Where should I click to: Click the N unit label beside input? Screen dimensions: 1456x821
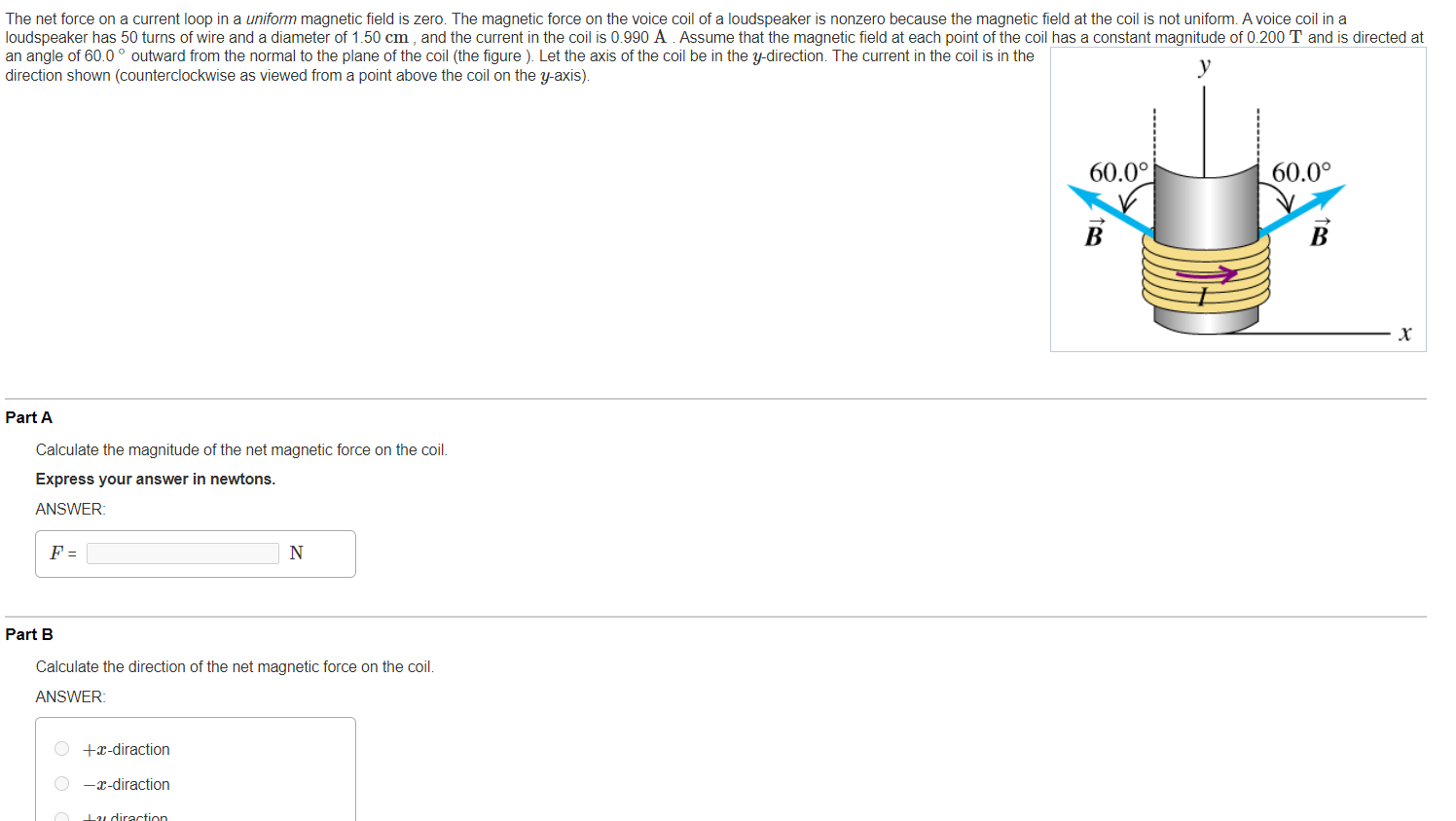pyautogui.click(x=297, y=553)
